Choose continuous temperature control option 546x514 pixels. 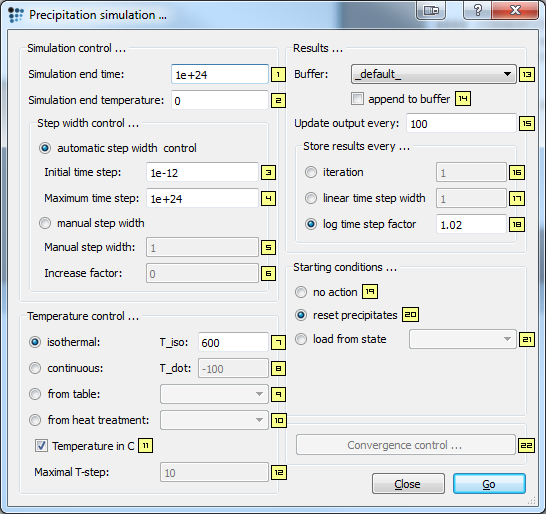(35, 368)
